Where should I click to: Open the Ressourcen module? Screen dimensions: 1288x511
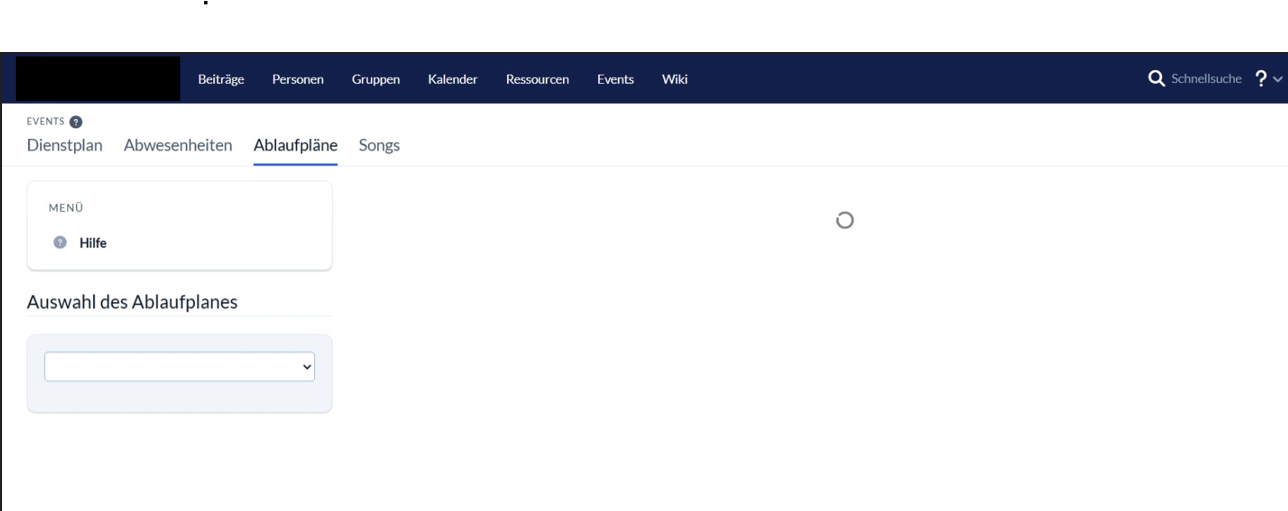(538, 79)
